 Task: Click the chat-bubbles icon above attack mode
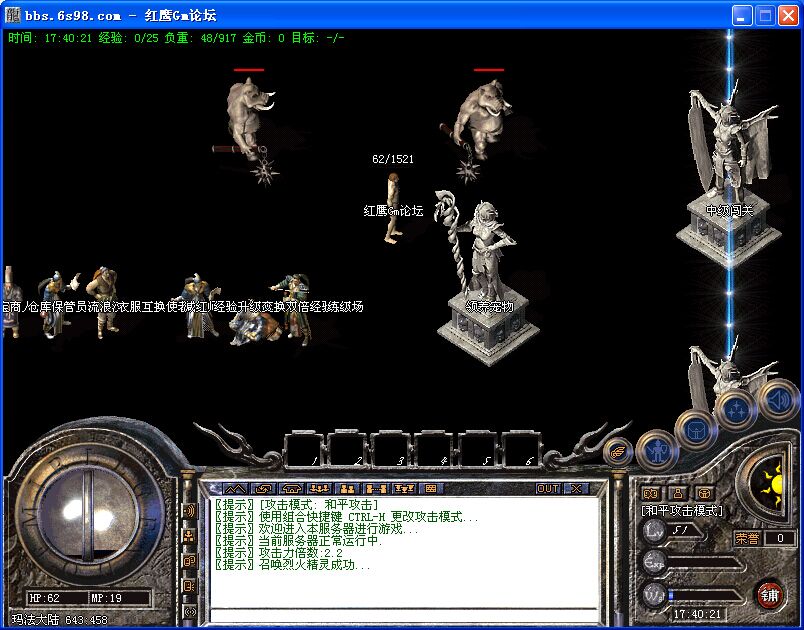pos(651,493)
